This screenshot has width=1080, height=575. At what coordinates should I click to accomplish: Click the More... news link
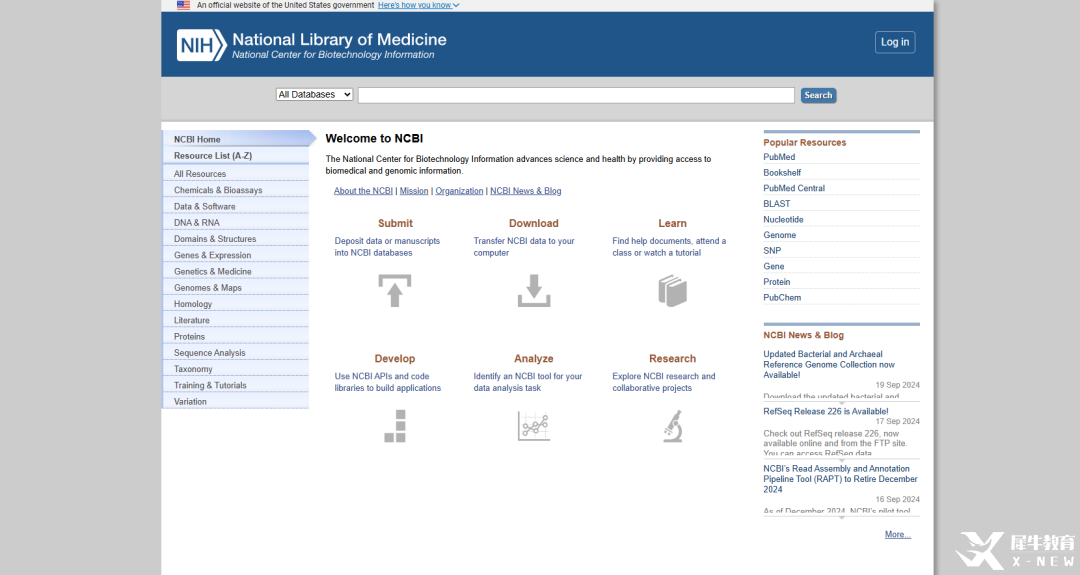897,534
